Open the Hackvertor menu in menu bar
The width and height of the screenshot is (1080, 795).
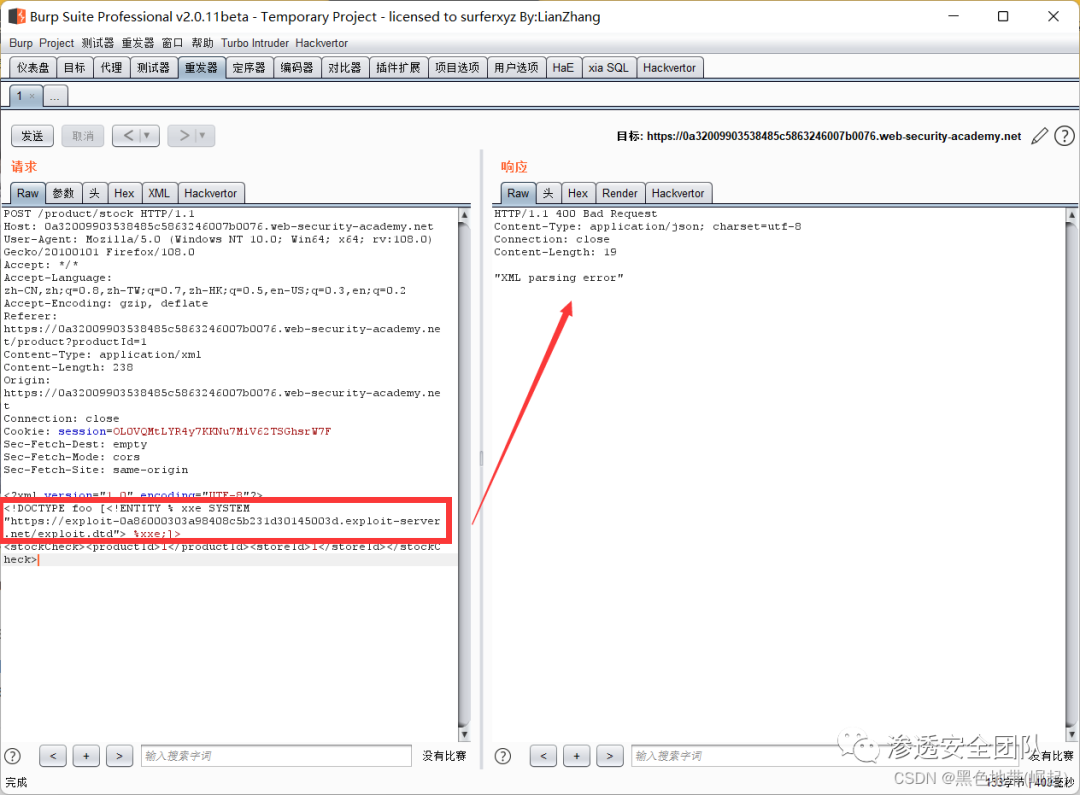click(322, 43)
